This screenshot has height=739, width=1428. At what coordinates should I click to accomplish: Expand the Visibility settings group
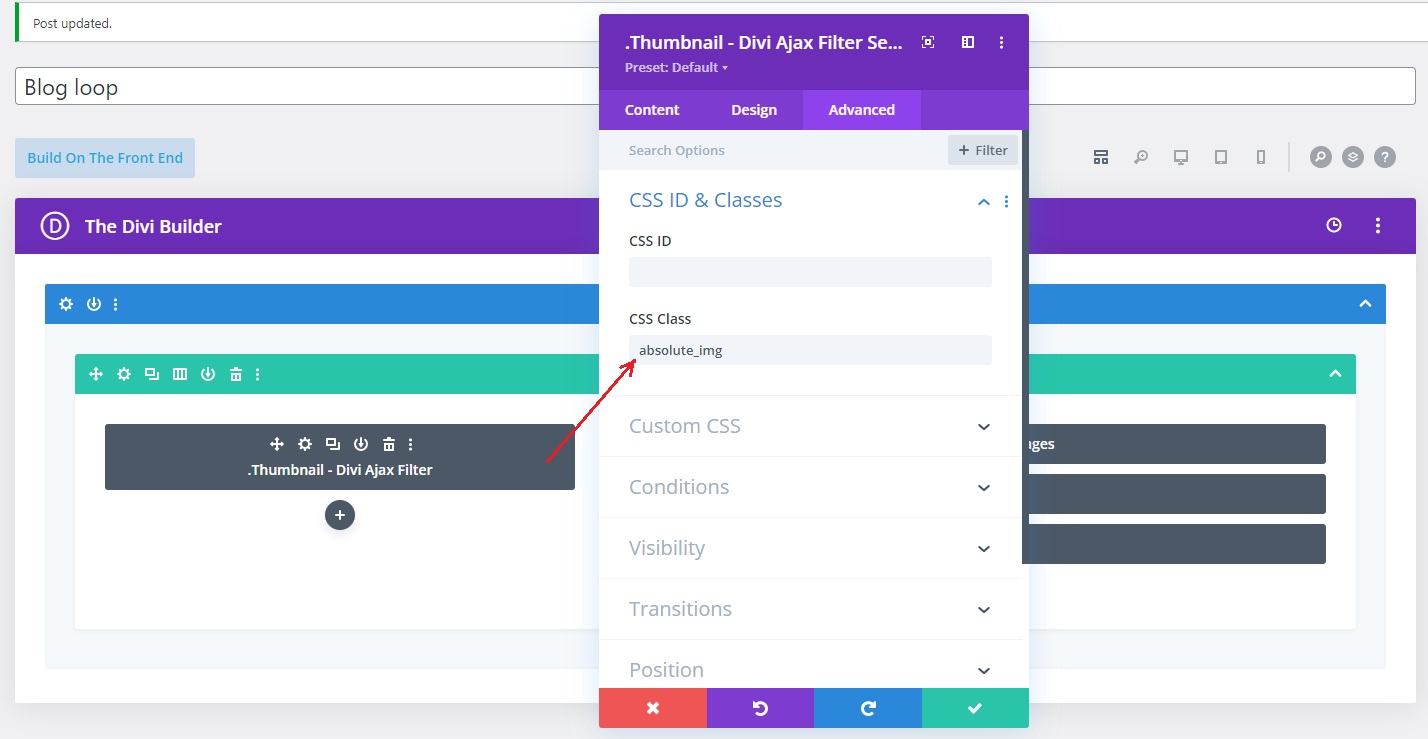point(810,548)
